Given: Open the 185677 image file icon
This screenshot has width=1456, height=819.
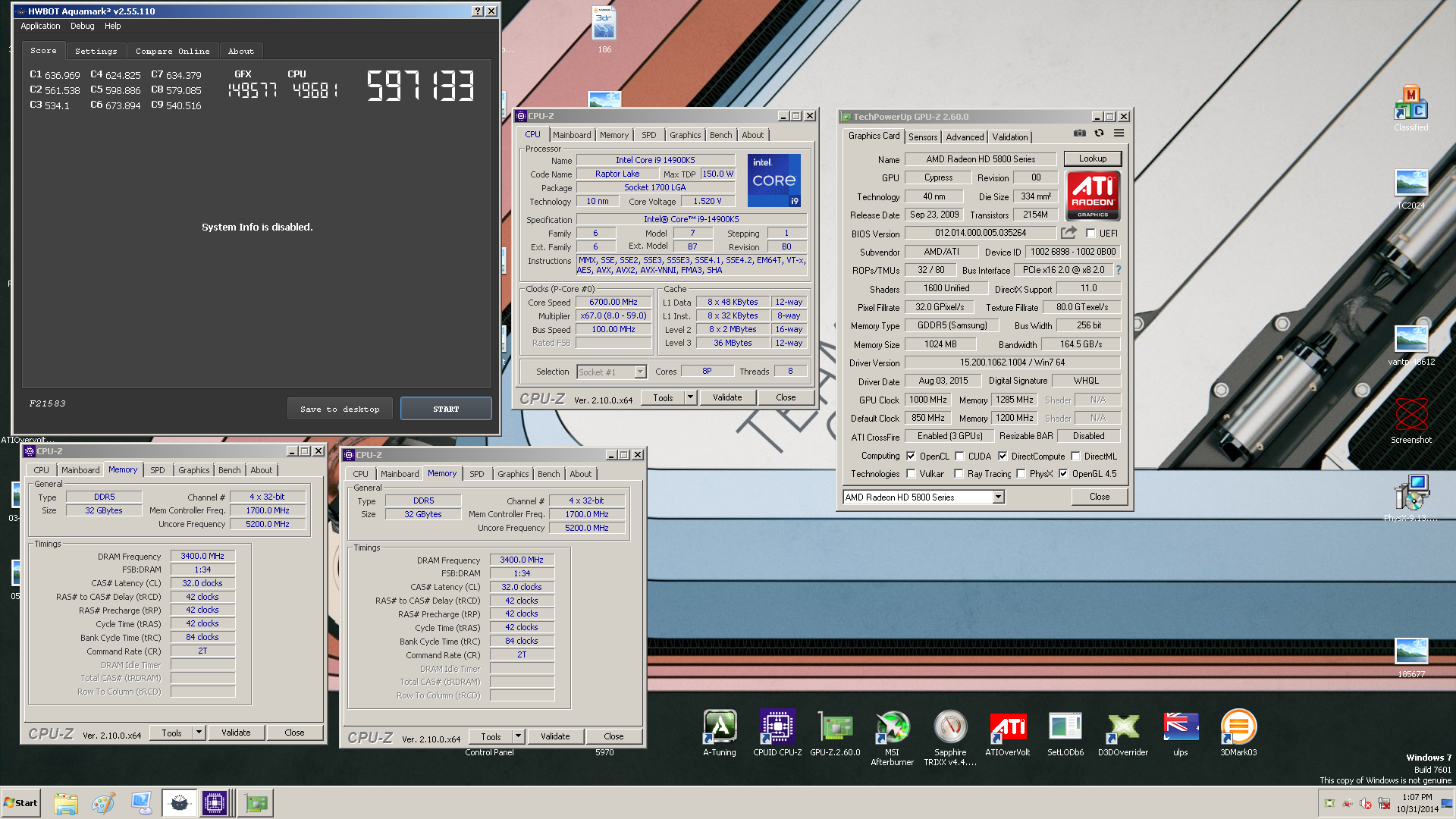Looking at the screenshot, I should (1410, 657).
